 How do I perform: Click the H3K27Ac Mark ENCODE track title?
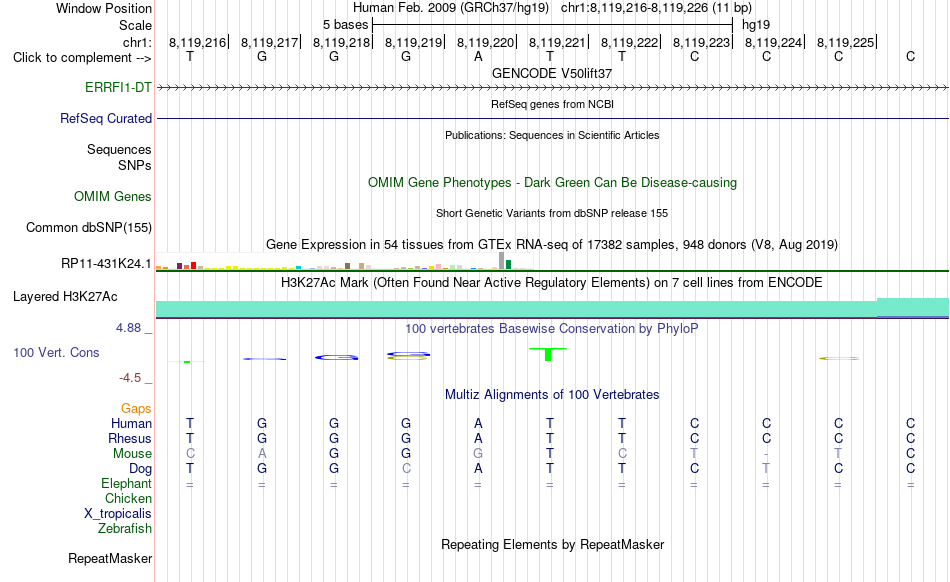click(552, 282)
